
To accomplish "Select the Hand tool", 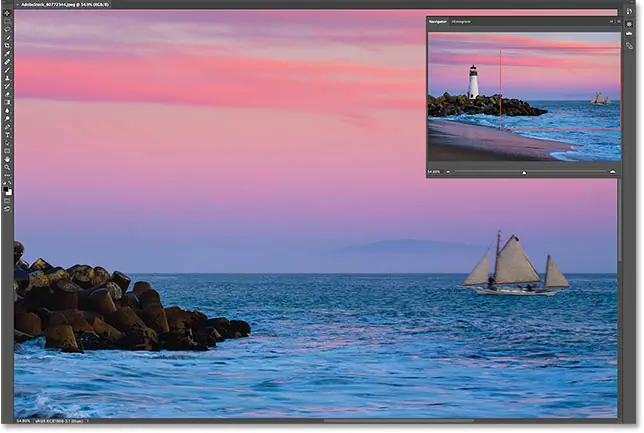I will [7, 160].
